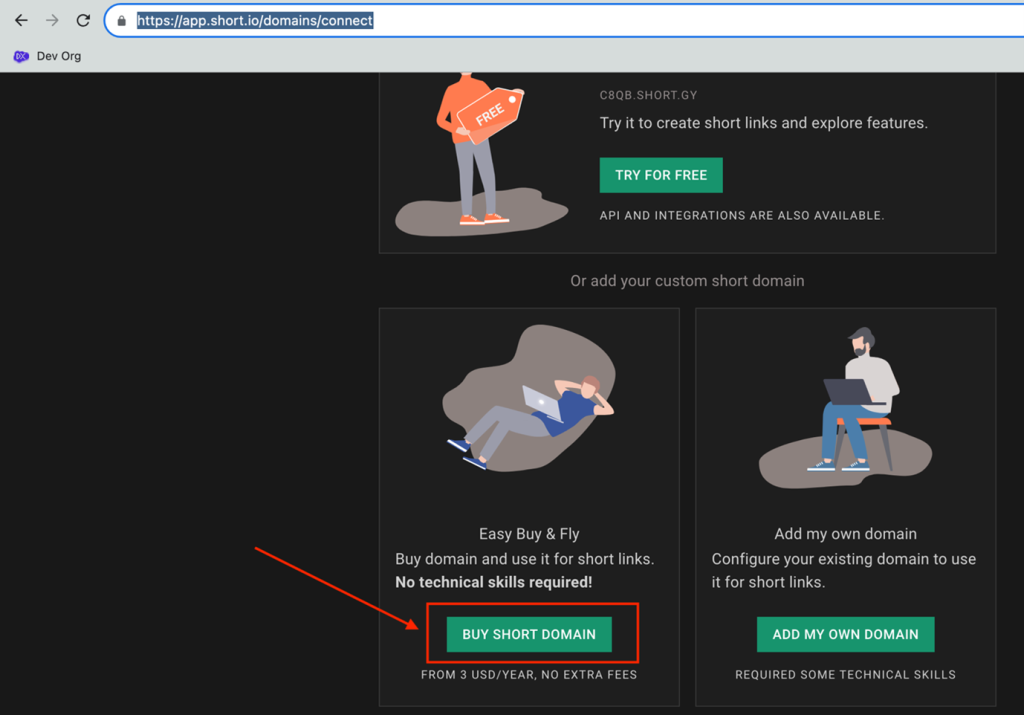Image resolution: width=1024 pixels, height=715 pixels.
Task: Click the C8QB.SHORT.GY domain label
Action: point(648,96)
